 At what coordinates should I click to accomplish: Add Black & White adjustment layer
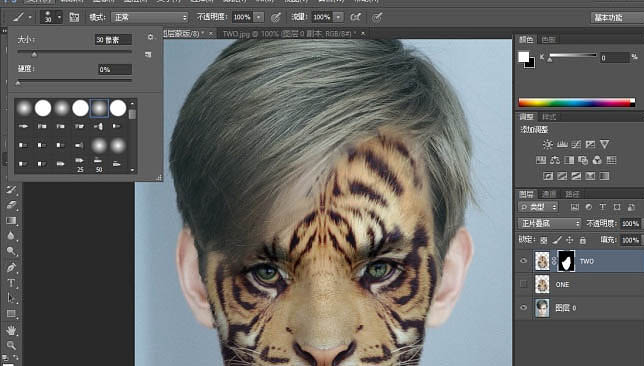point(569,160)
